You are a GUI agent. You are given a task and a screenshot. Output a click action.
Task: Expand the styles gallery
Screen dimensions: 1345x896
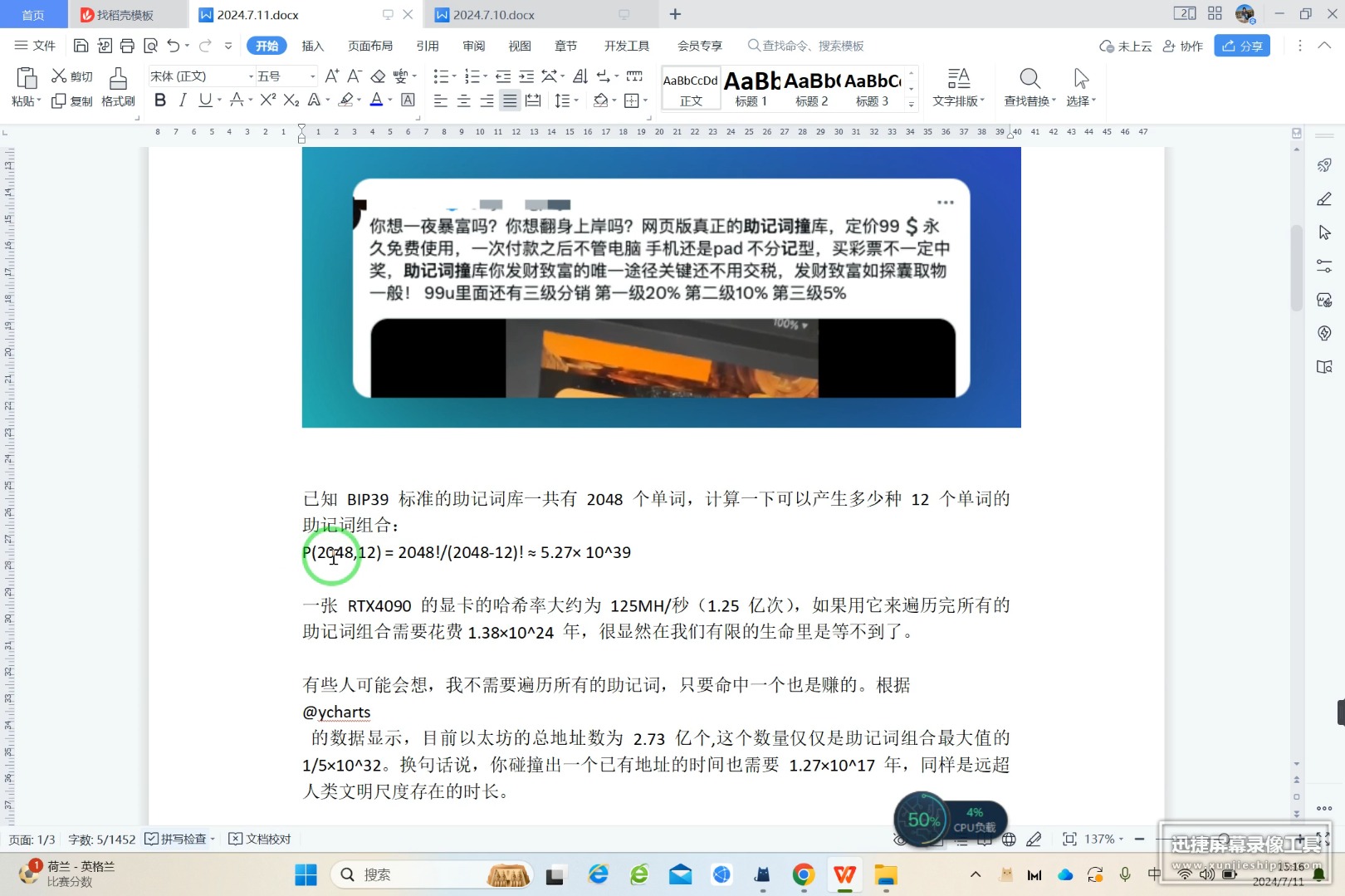912,105
